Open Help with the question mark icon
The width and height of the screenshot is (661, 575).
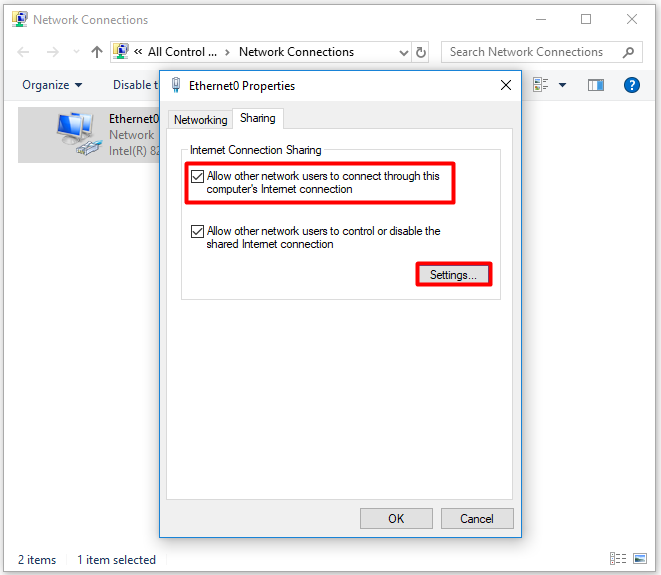631,85
